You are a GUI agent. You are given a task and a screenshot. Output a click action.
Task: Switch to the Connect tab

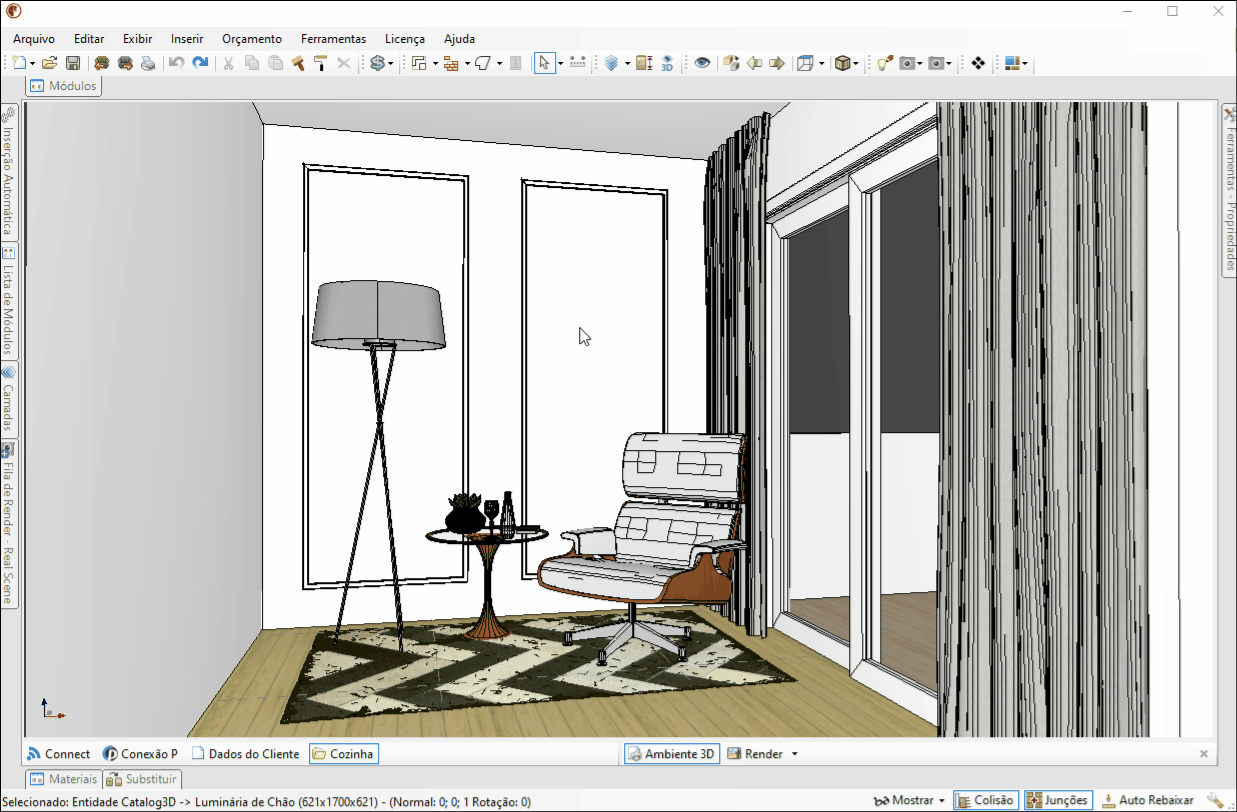58,754
